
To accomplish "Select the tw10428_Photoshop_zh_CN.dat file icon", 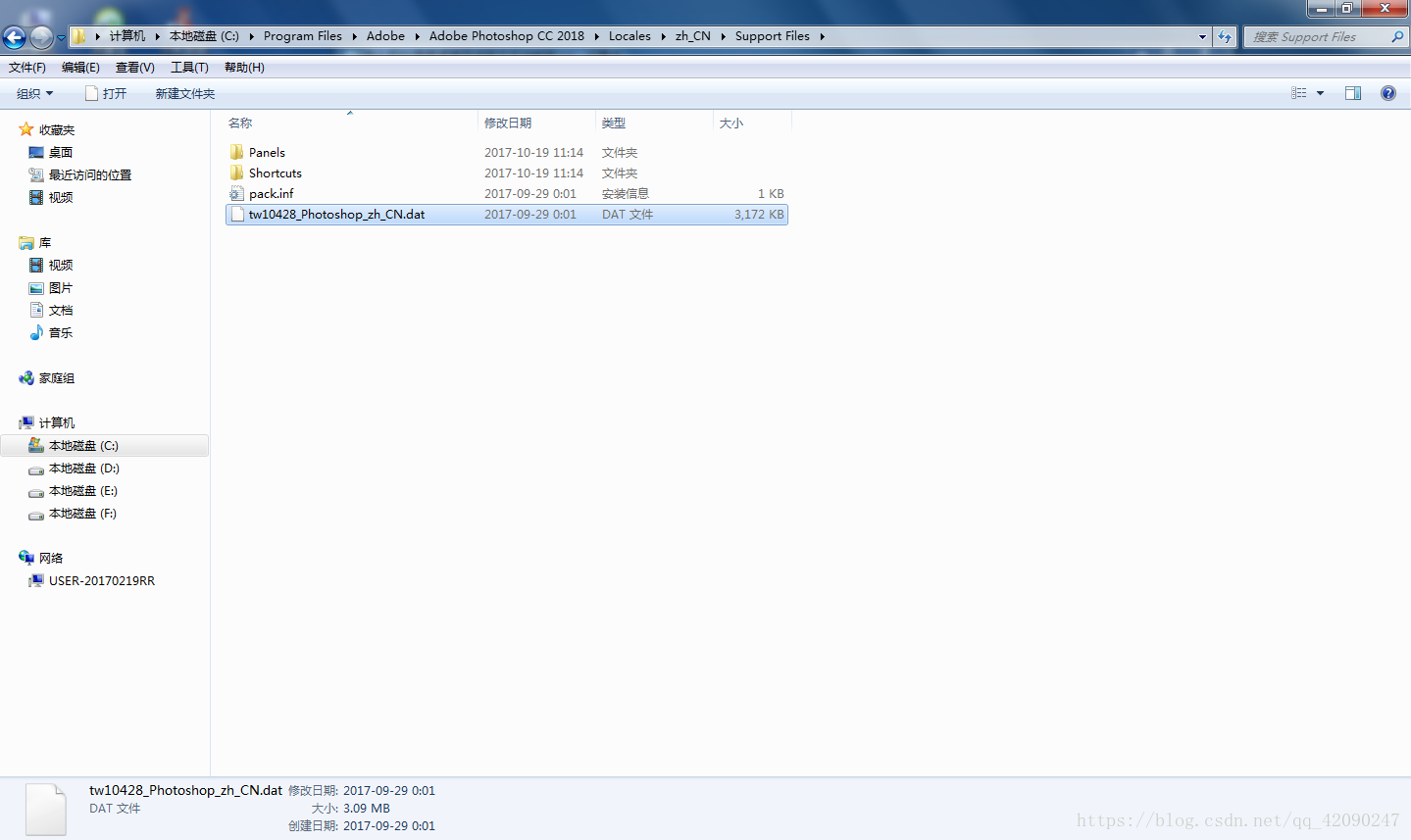I will click(236, 214).
